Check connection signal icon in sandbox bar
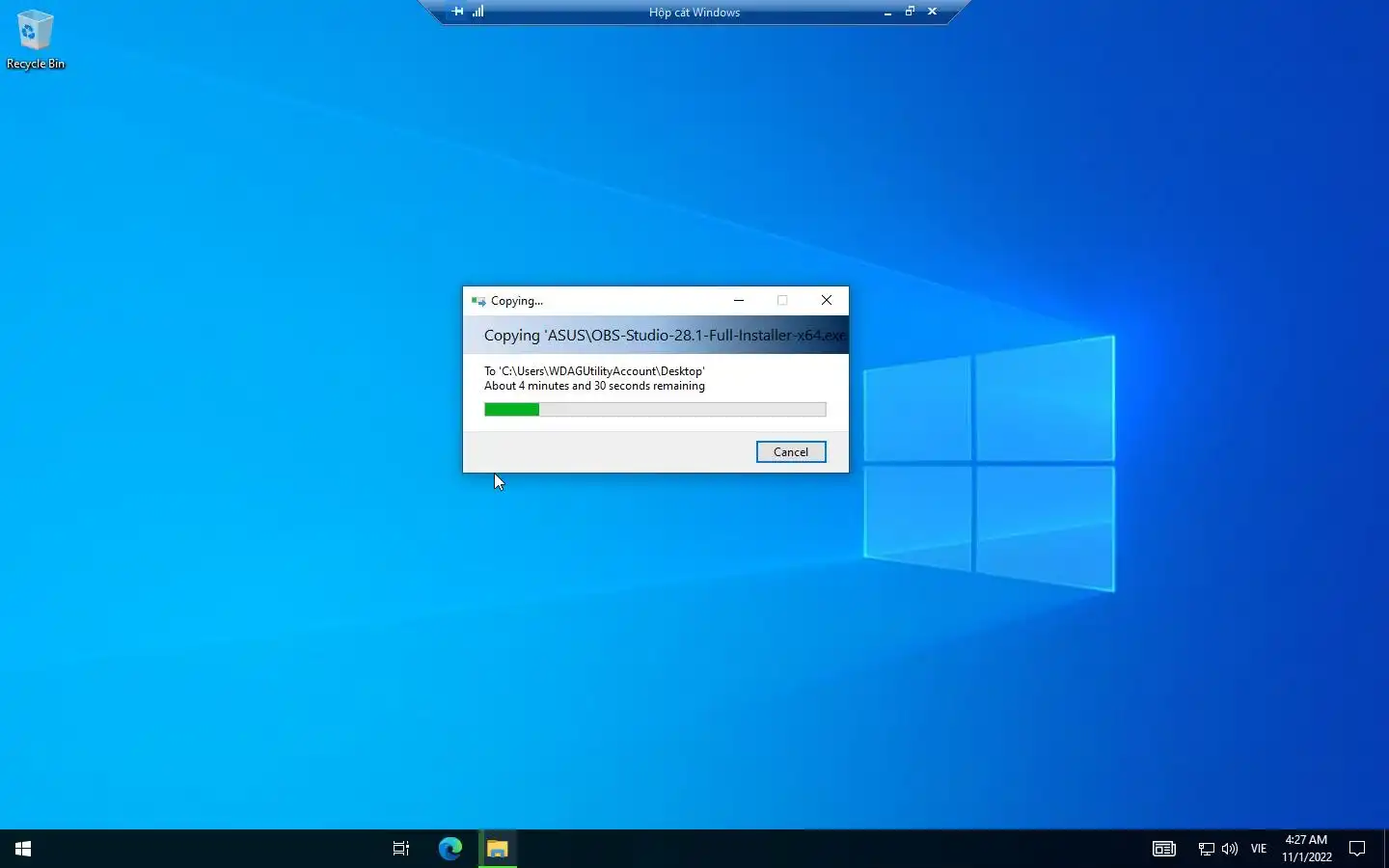1389x868 pixels. (x=478, y=12)
